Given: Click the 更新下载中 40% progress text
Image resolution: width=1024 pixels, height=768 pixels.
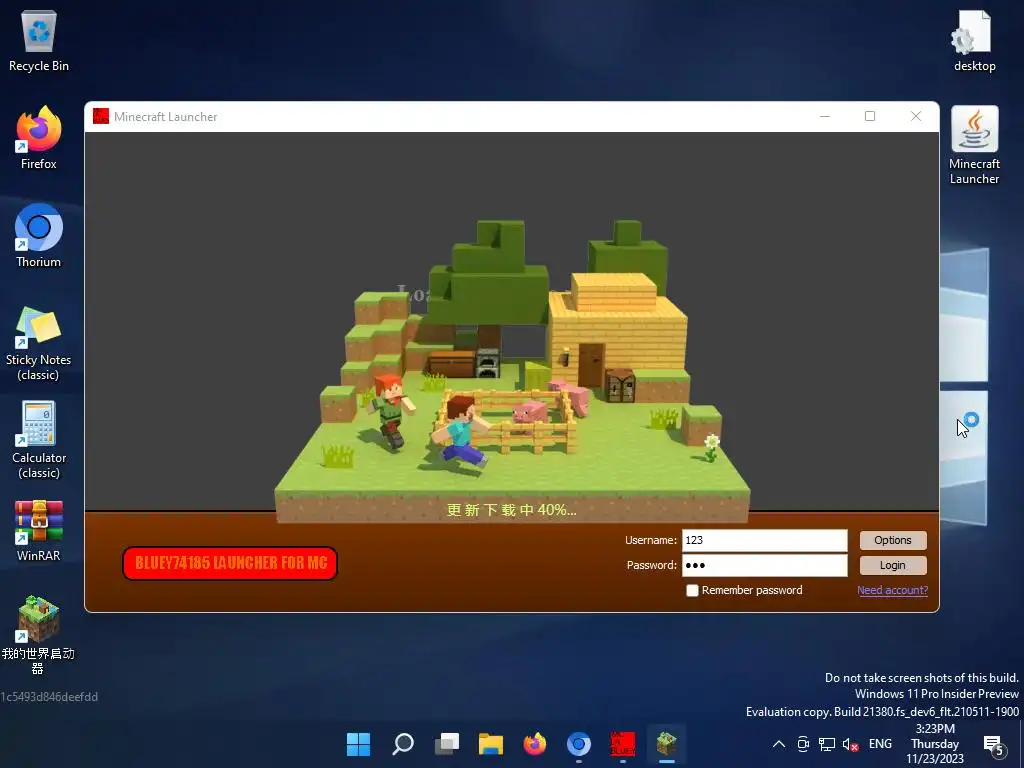Looking at the screenshot, I should (511, 510).
